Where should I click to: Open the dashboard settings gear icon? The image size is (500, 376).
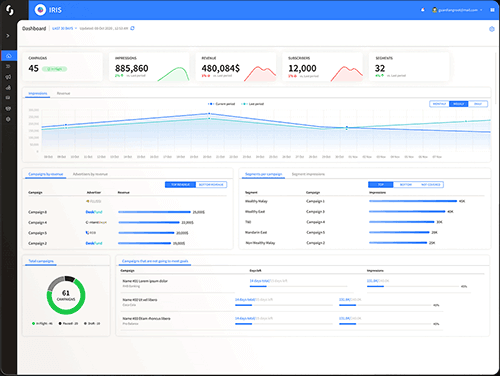492,29
